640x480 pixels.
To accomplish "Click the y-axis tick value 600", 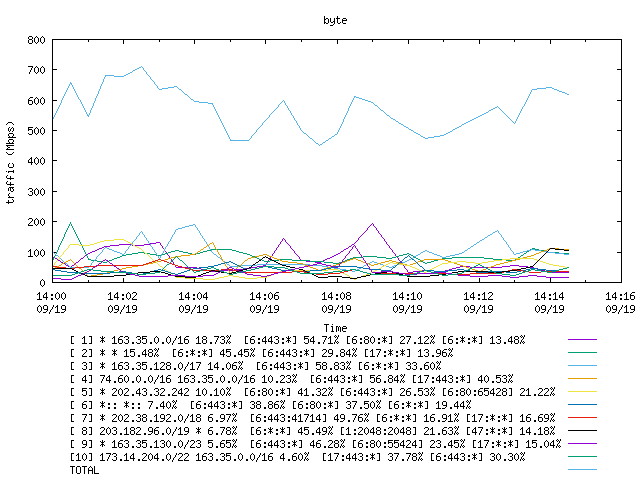I will tap(36, 101).
